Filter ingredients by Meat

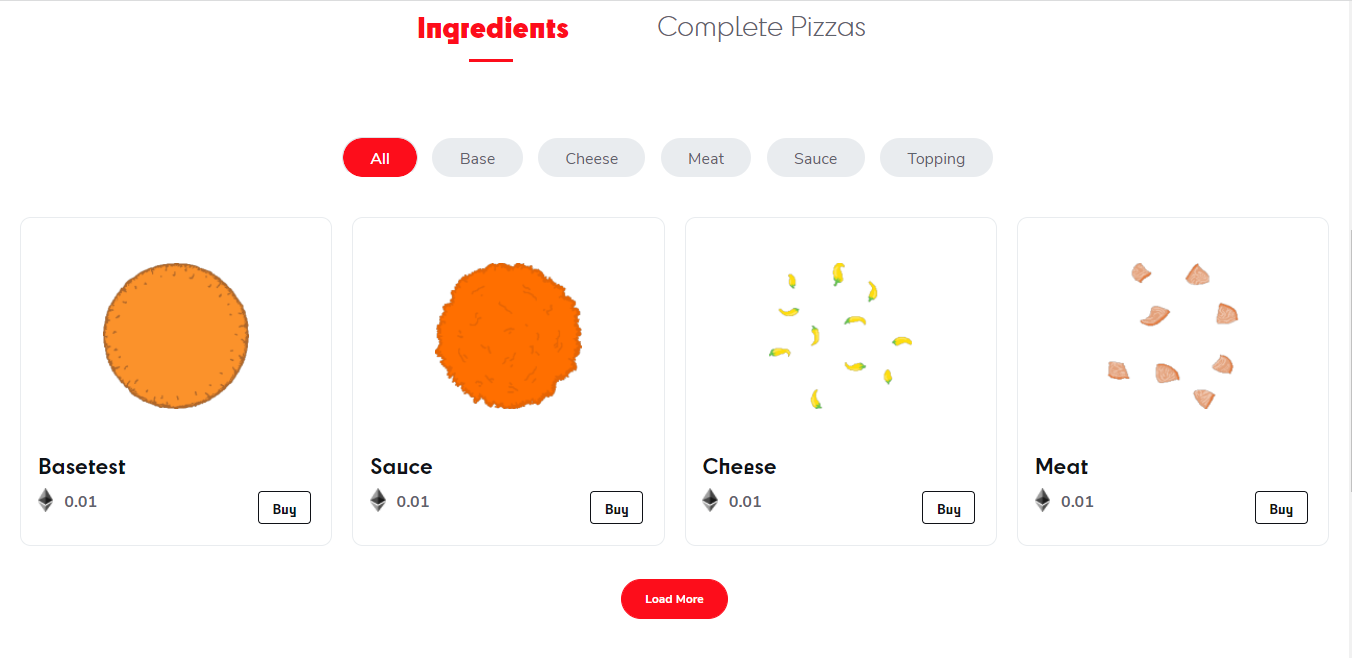[x=706, y=158]
